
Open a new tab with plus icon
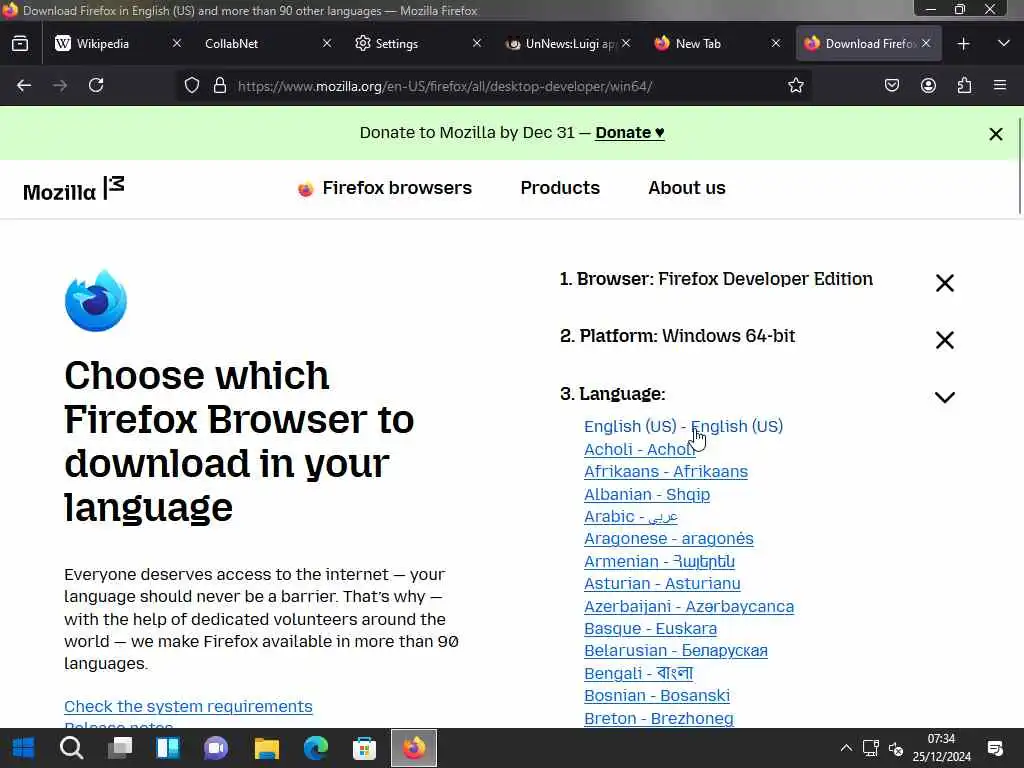[x=963, y=44]
